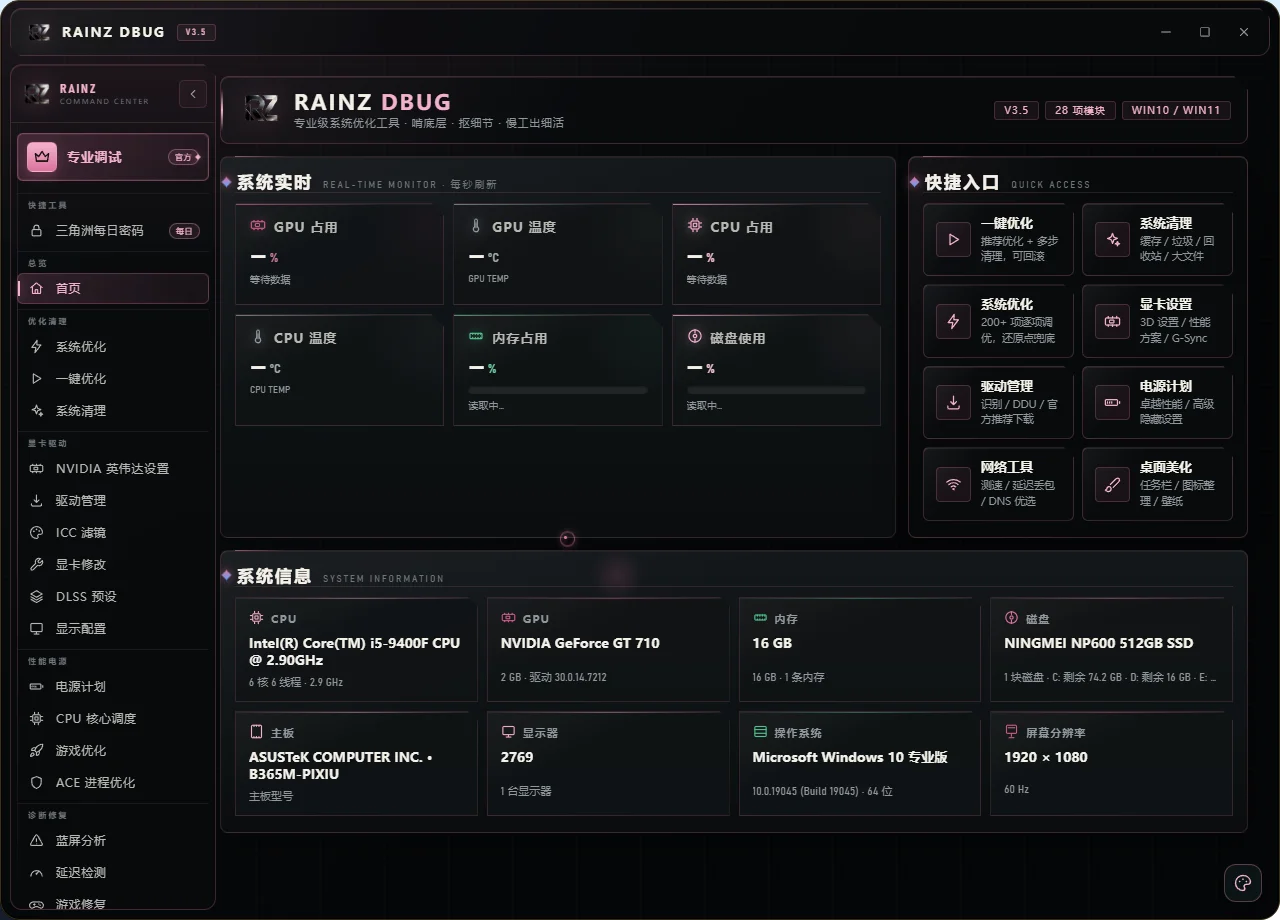Open 驱动管理 in the sidebar
This screenshot has width=1280, height=920.
pyautogui.click(x=113, y=500)
